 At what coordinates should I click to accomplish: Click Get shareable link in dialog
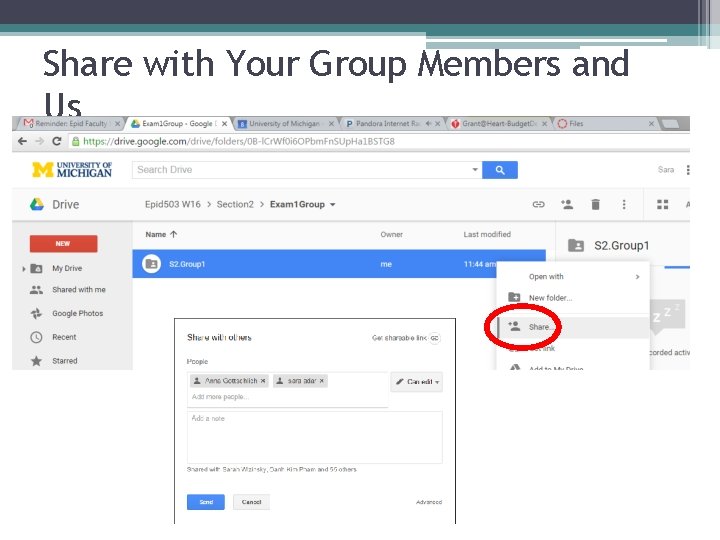406,338
